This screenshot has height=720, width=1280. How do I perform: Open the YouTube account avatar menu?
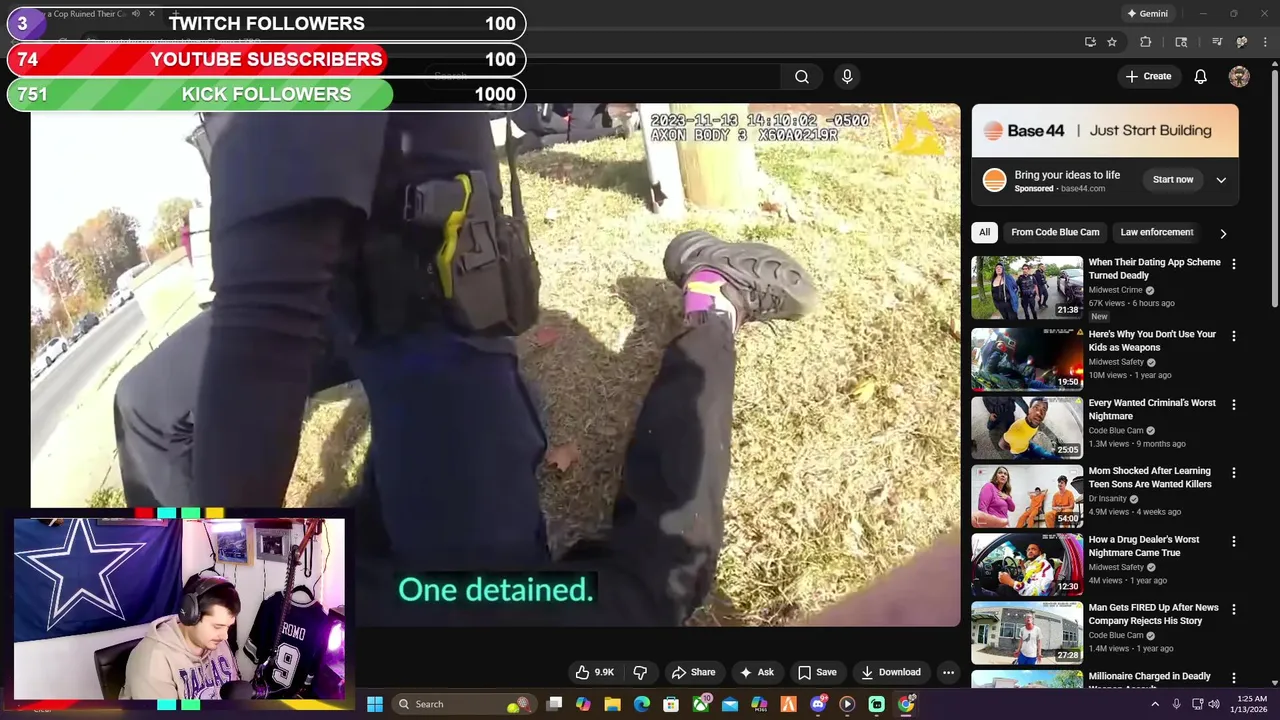(1239, 77)
